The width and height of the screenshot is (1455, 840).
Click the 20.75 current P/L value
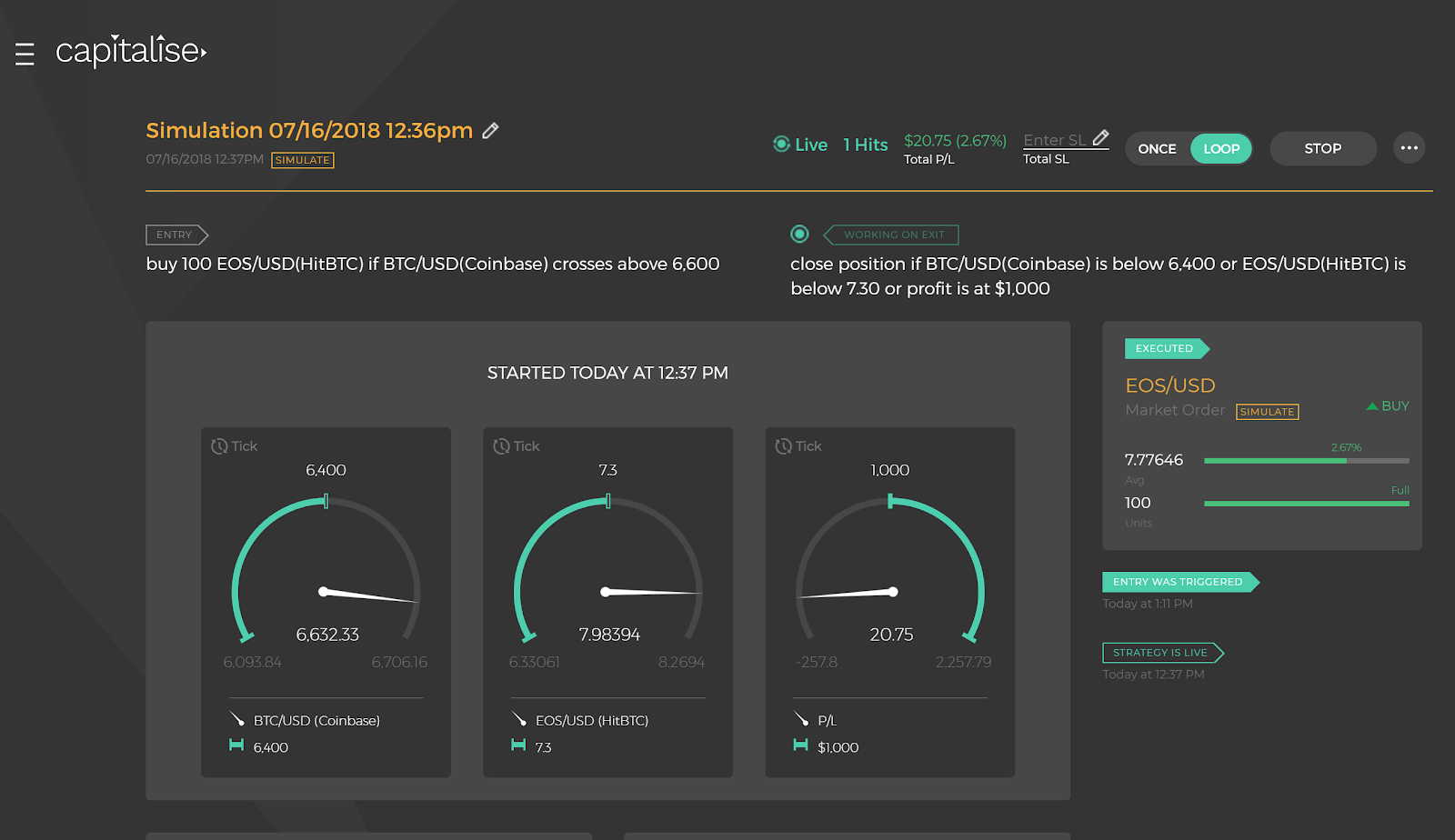point(891,635)
